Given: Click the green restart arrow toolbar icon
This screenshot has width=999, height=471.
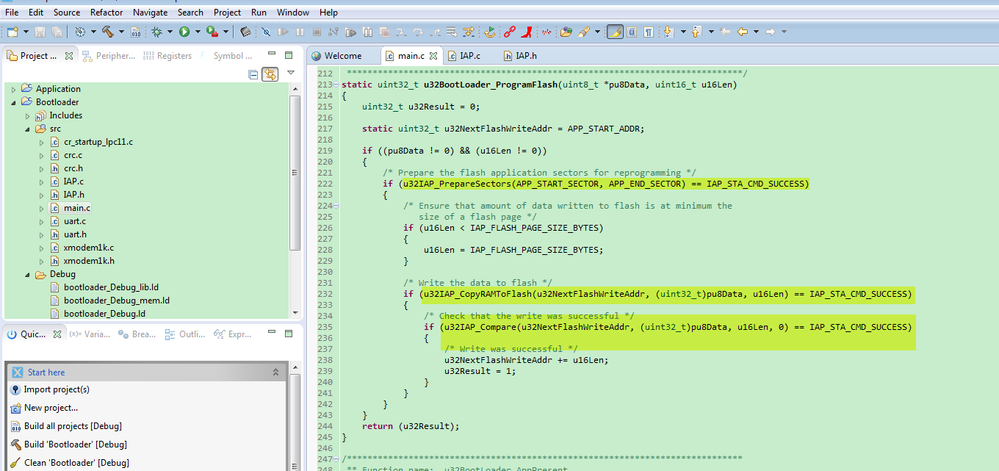Looking at the screenshot, I should [489, 32].
